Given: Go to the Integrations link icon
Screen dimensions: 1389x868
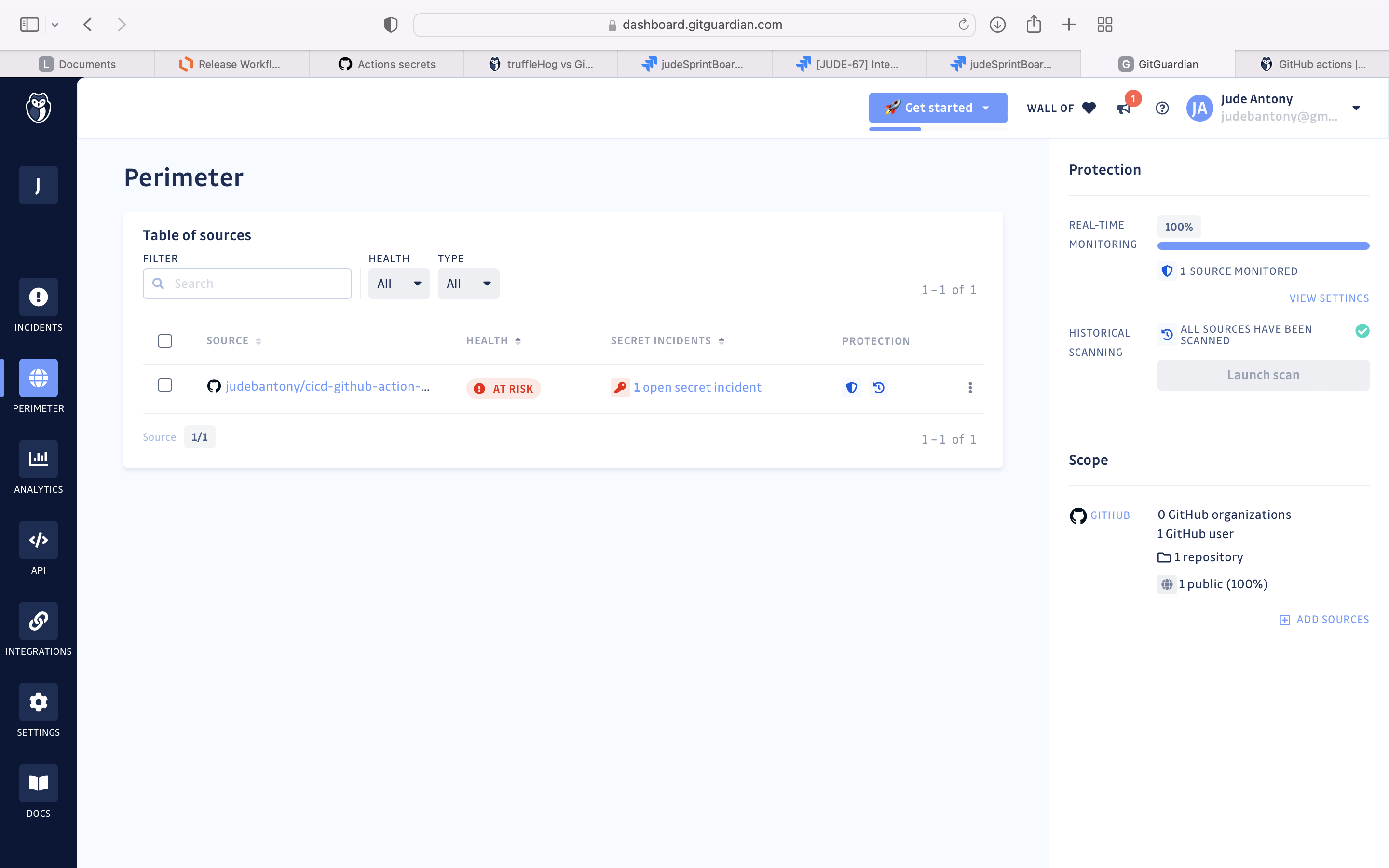Looking at the screenshot, I should point(39,621).
